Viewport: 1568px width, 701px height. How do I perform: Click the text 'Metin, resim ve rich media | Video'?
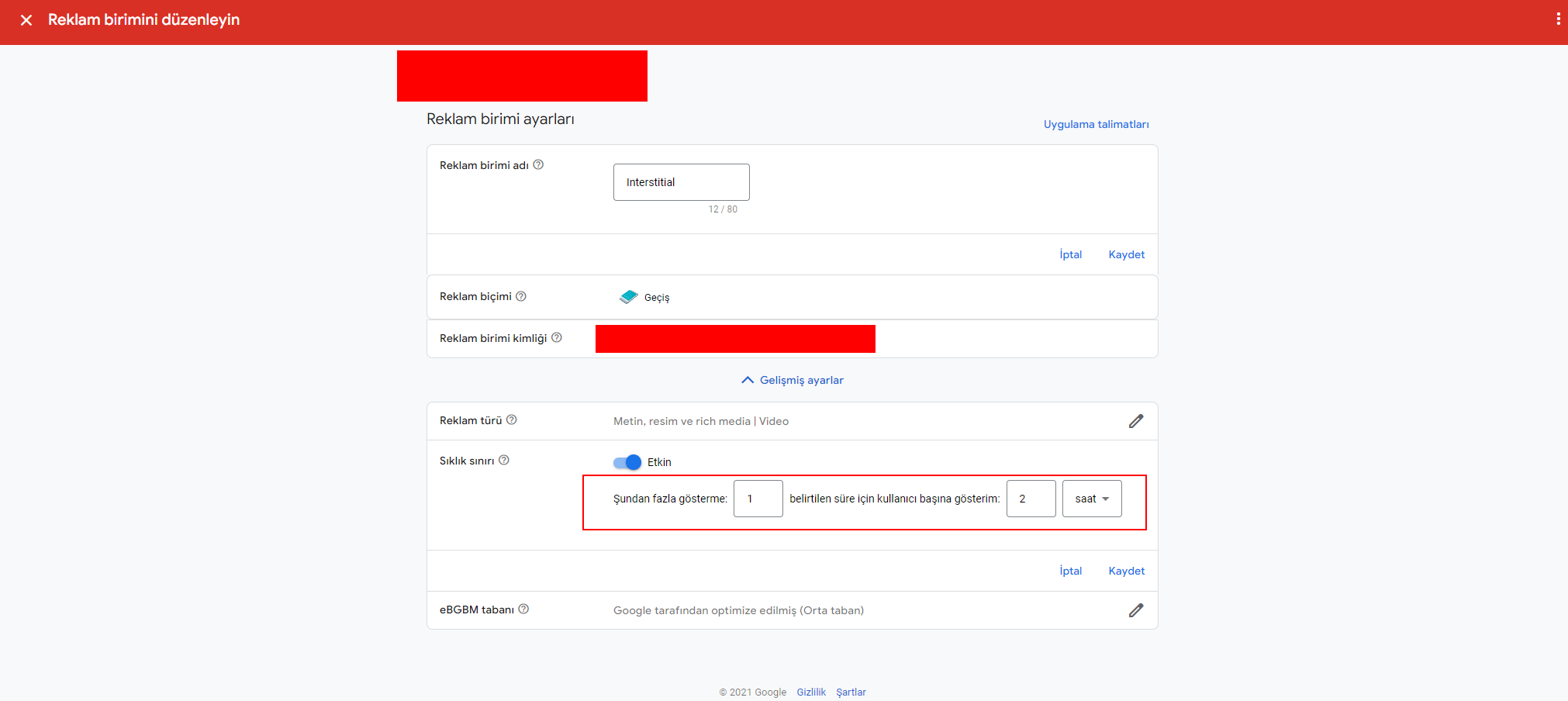tap(701, 421)
